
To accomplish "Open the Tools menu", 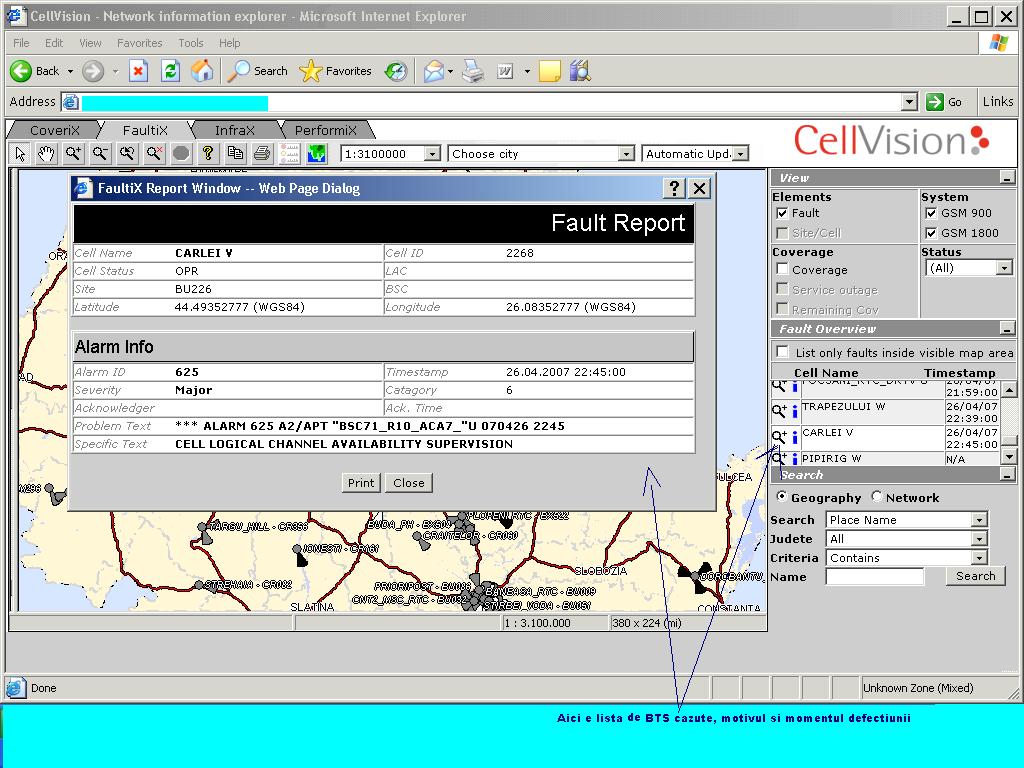I will 191,43.
